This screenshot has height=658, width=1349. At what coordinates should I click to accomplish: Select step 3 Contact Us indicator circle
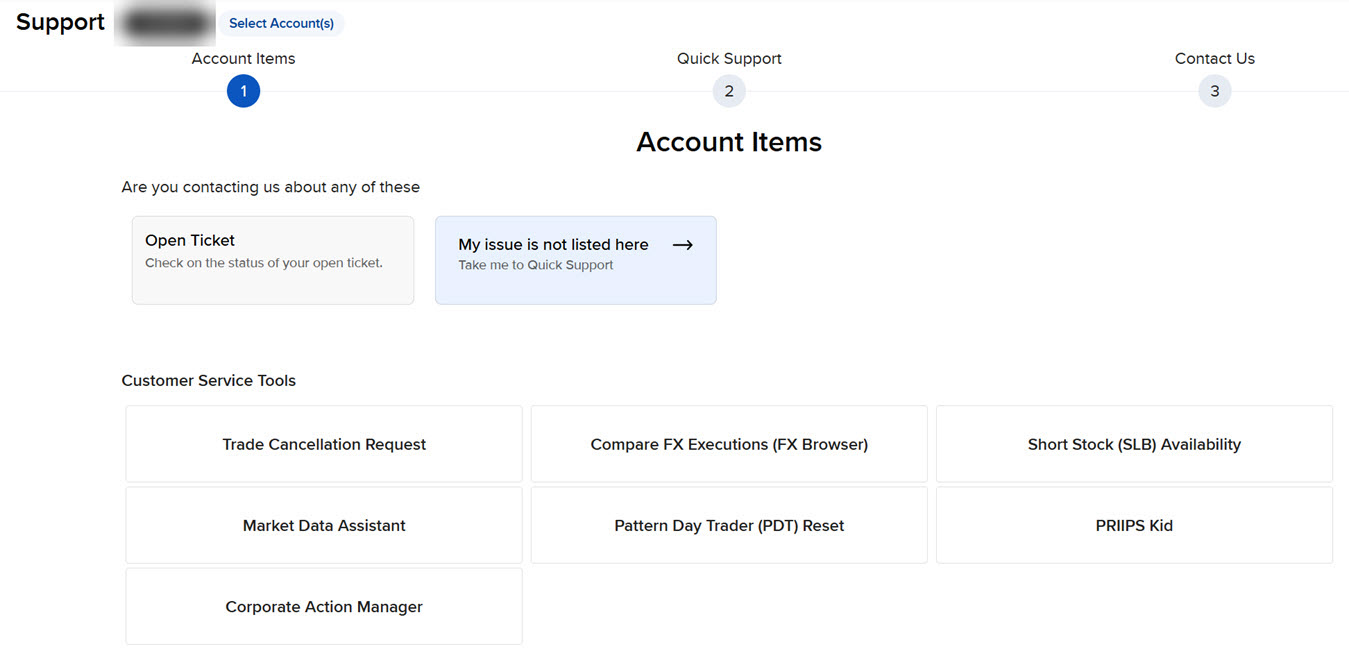(x=1214, y=91)
